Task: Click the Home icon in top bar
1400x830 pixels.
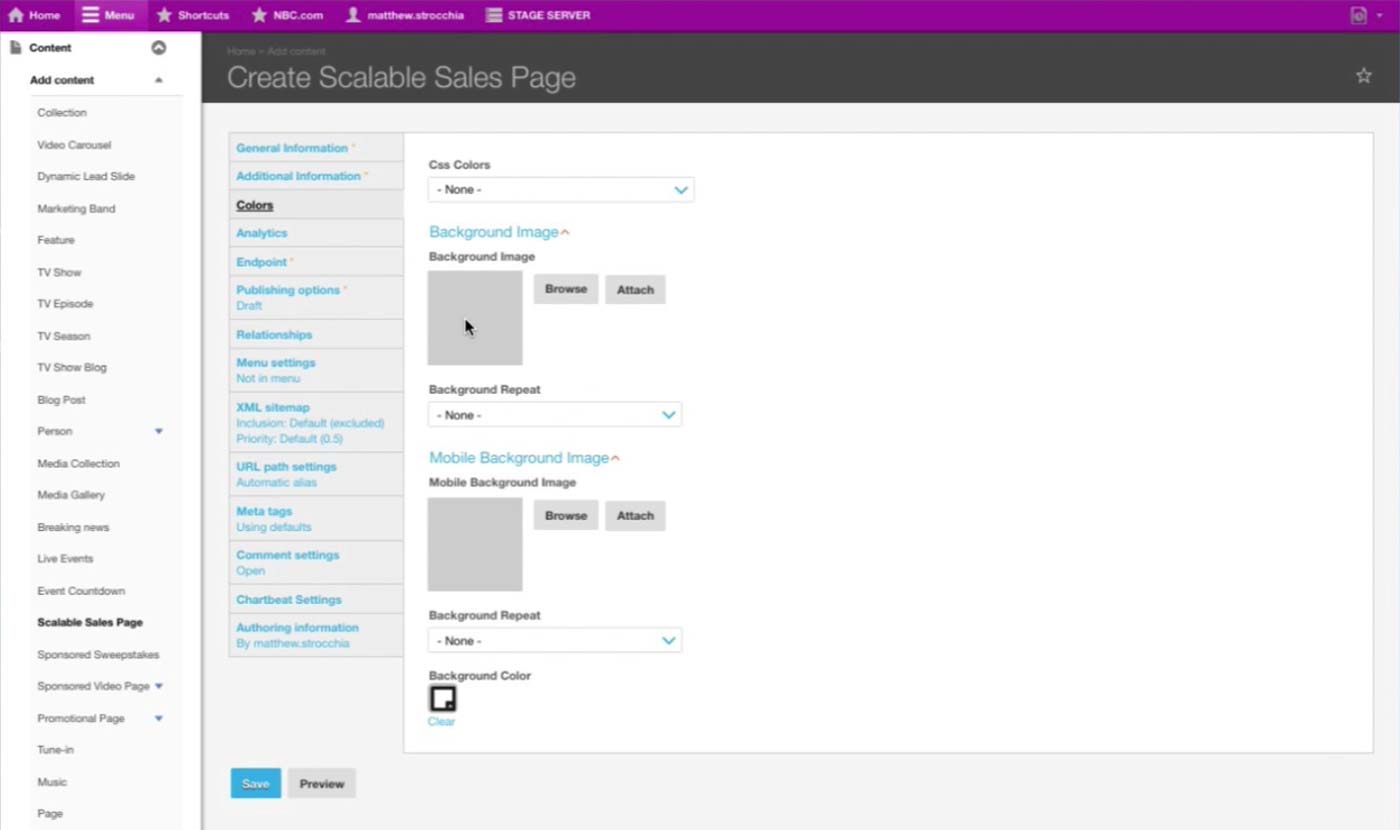Action: pyautogui.click(x=16, y=15)
